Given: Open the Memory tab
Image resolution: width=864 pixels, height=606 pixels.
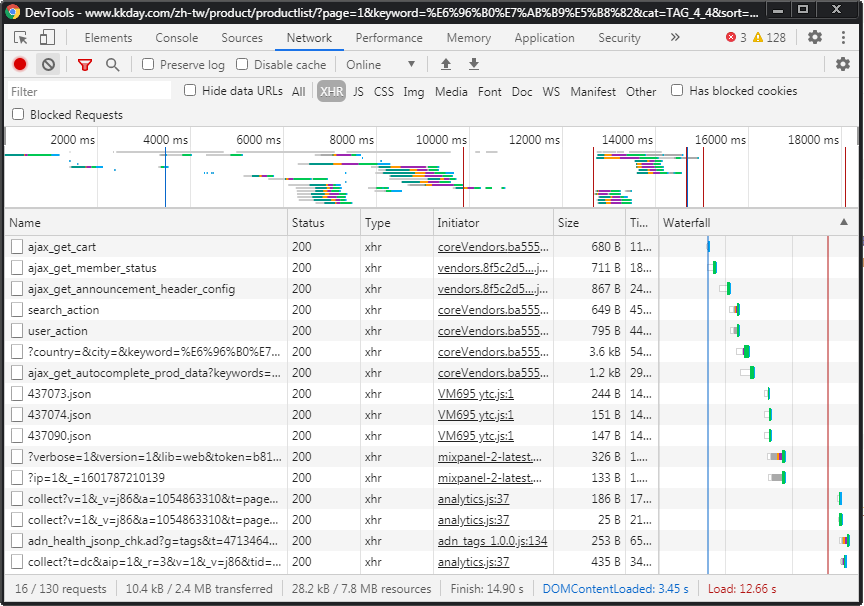Looking at the screenshot, I should coord(468,37).
